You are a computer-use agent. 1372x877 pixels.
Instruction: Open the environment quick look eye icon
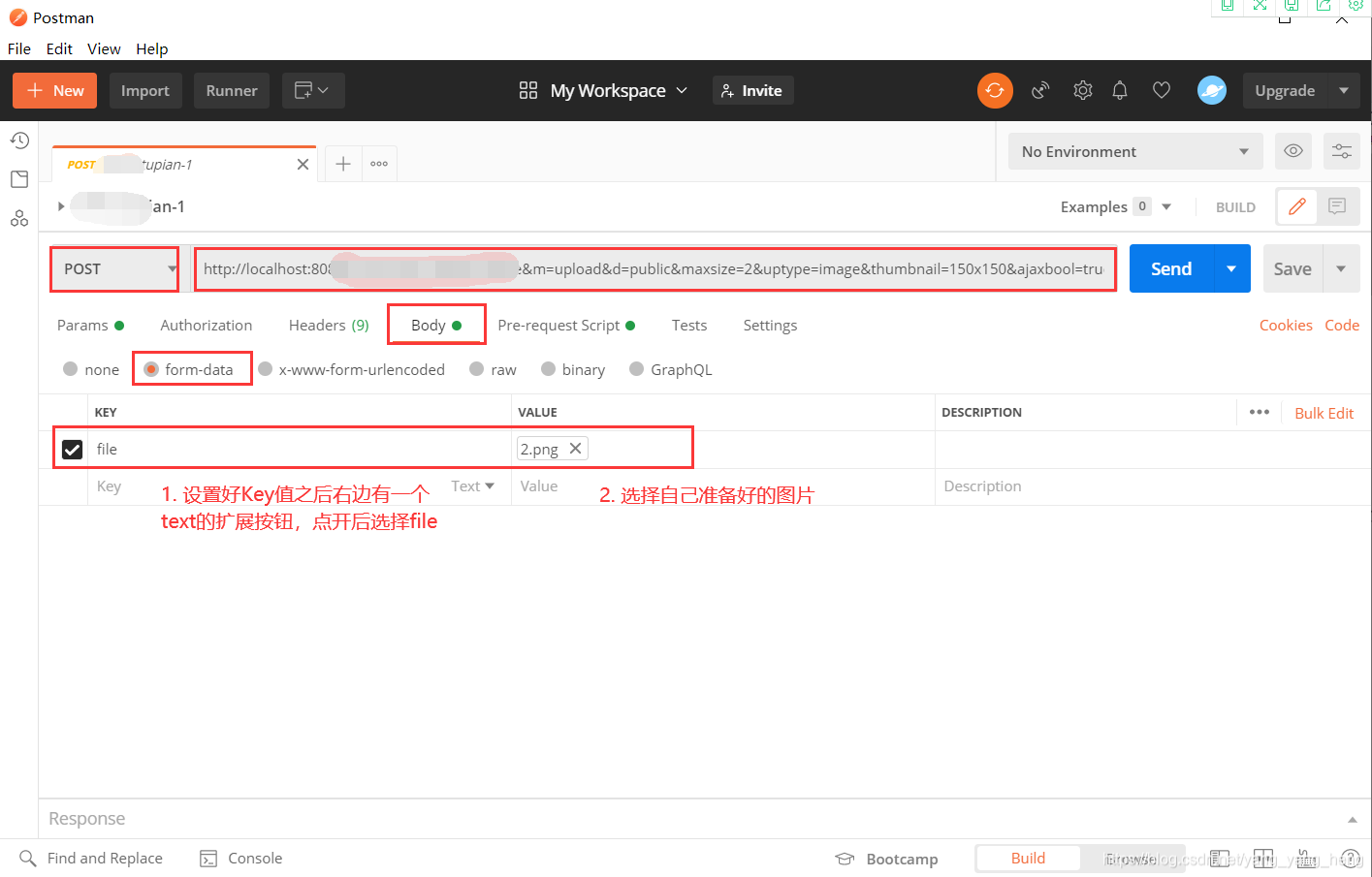coord(1293,151)
